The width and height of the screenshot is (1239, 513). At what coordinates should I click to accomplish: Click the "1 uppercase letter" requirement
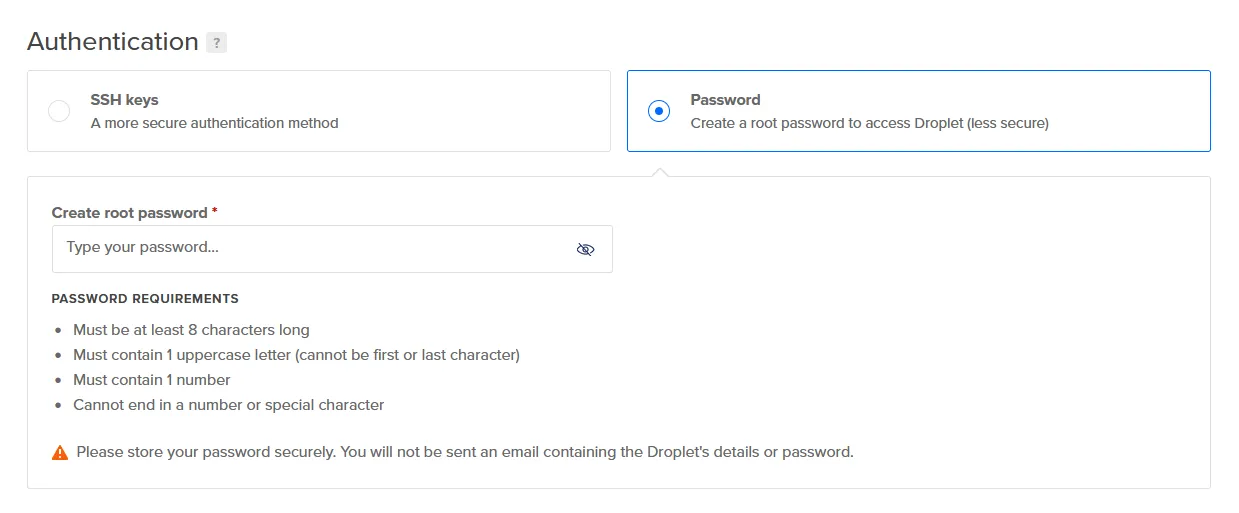(296, 355)
